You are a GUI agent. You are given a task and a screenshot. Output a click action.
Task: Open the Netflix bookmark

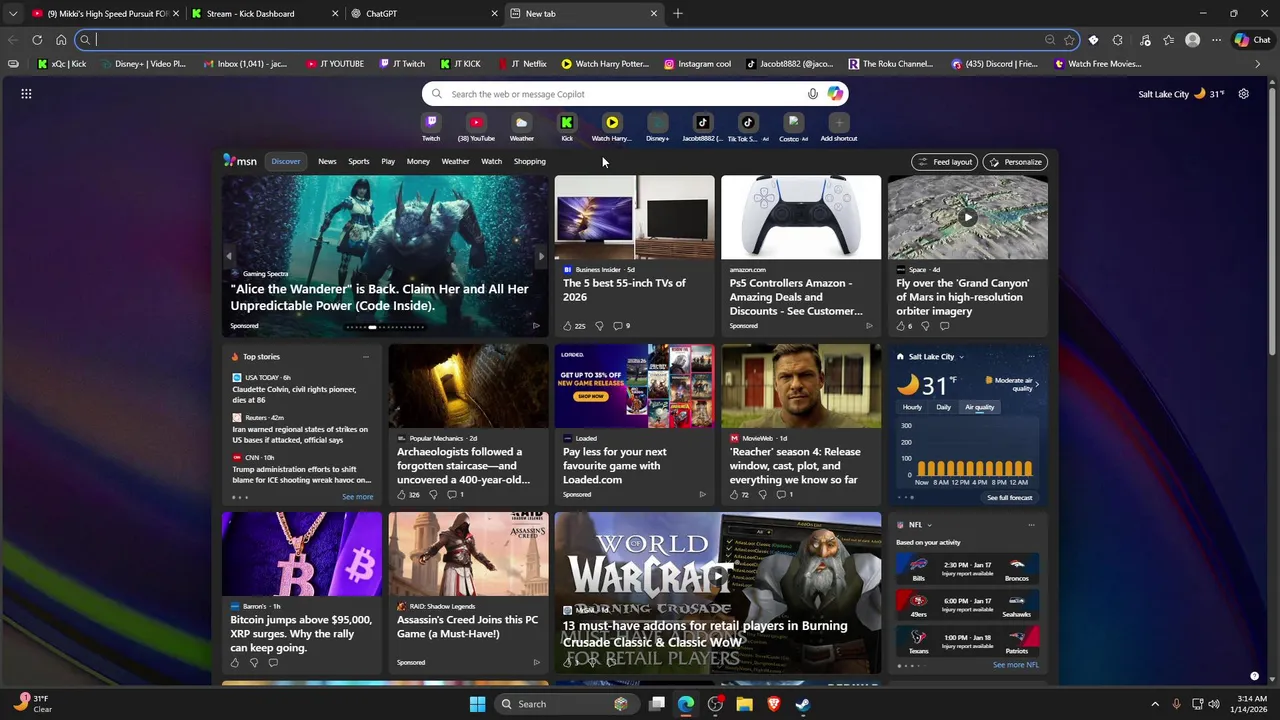522,64
